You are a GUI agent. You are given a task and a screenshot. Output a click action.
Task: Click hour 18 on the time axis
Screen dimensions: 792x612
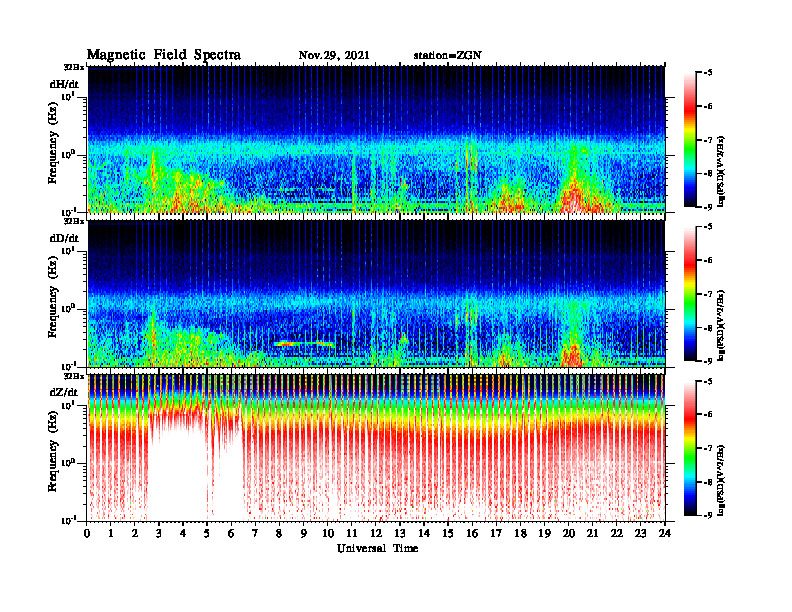520,534
